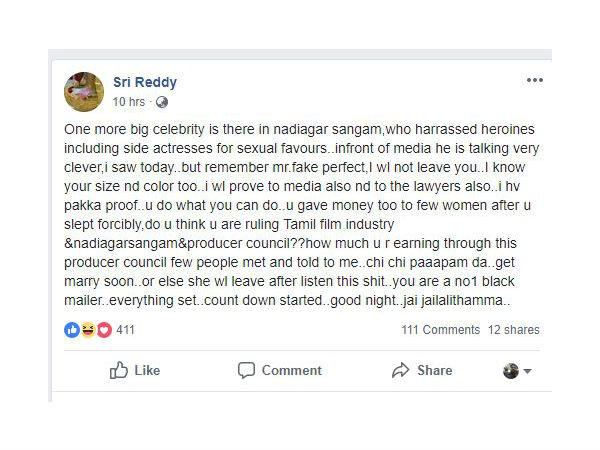Expand the profile selector dropdown arrow

pos(527,371)
